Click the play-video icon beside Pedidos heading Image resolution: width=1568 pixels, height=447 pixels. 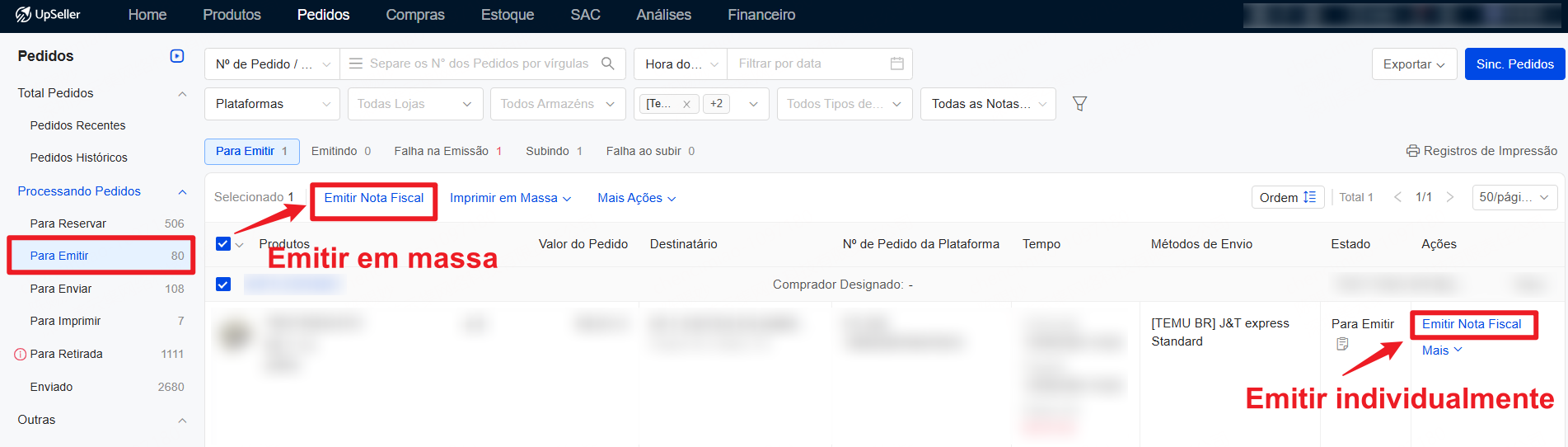[176, 56]
